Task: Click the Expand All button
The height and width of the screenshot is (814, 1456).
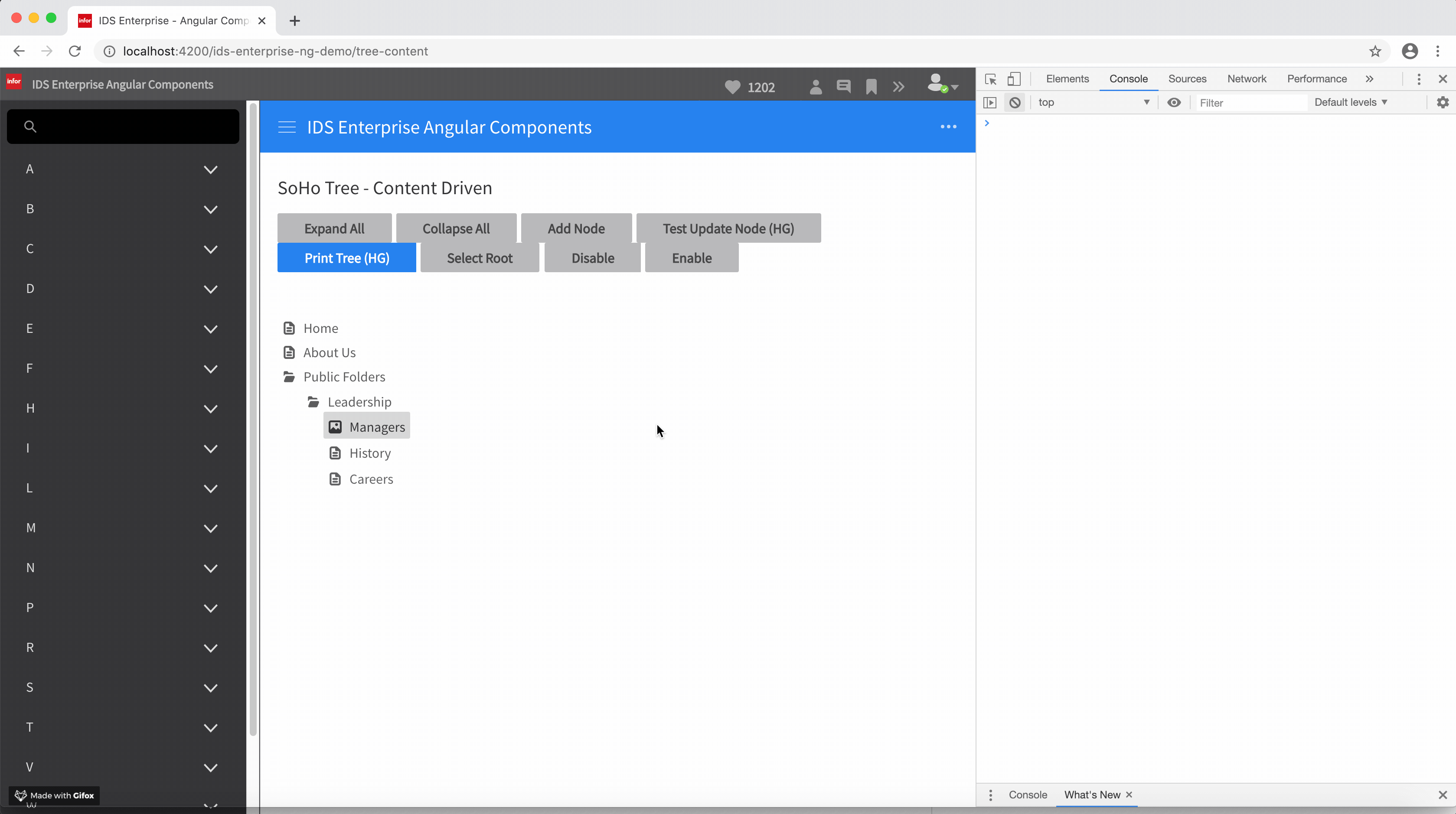Action: [334, 228]
